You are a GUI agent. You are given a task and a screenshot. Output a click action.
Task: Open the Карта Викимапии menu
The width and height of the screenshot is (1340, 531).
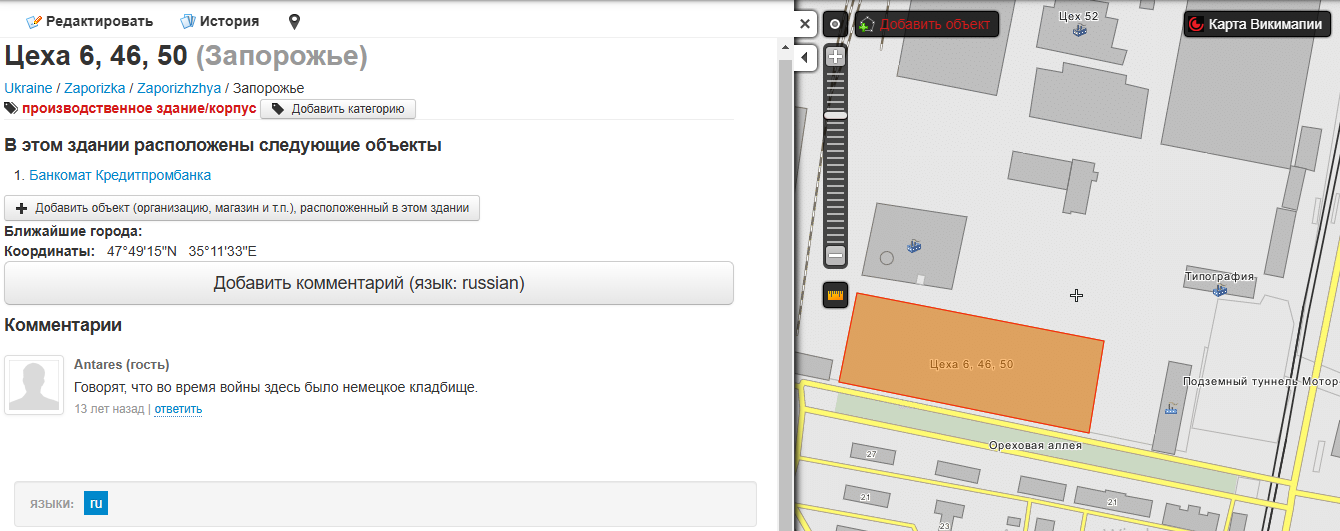click(x=1256, y=24)
